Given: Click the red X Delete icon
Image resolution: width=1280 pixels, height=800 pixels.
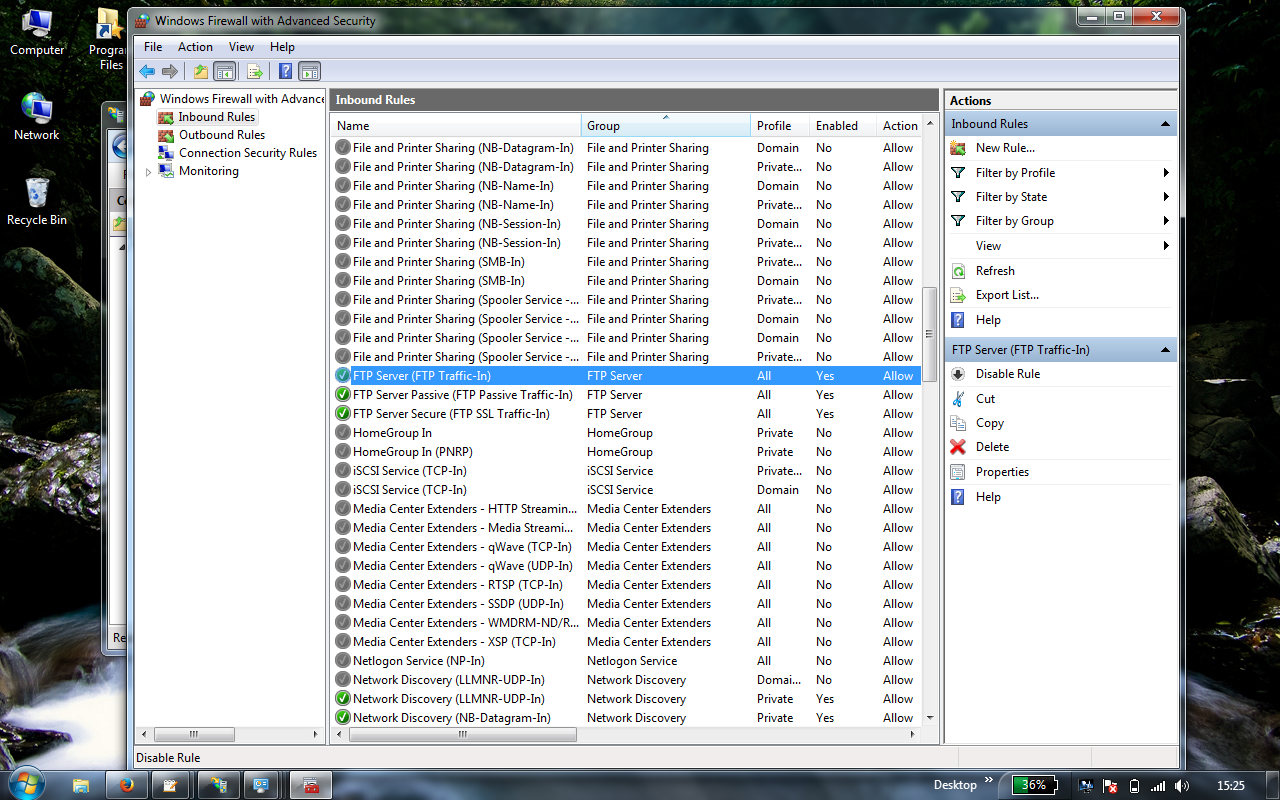Looking at the screenshot, I should pyautogui.click(x=958, y=447).
